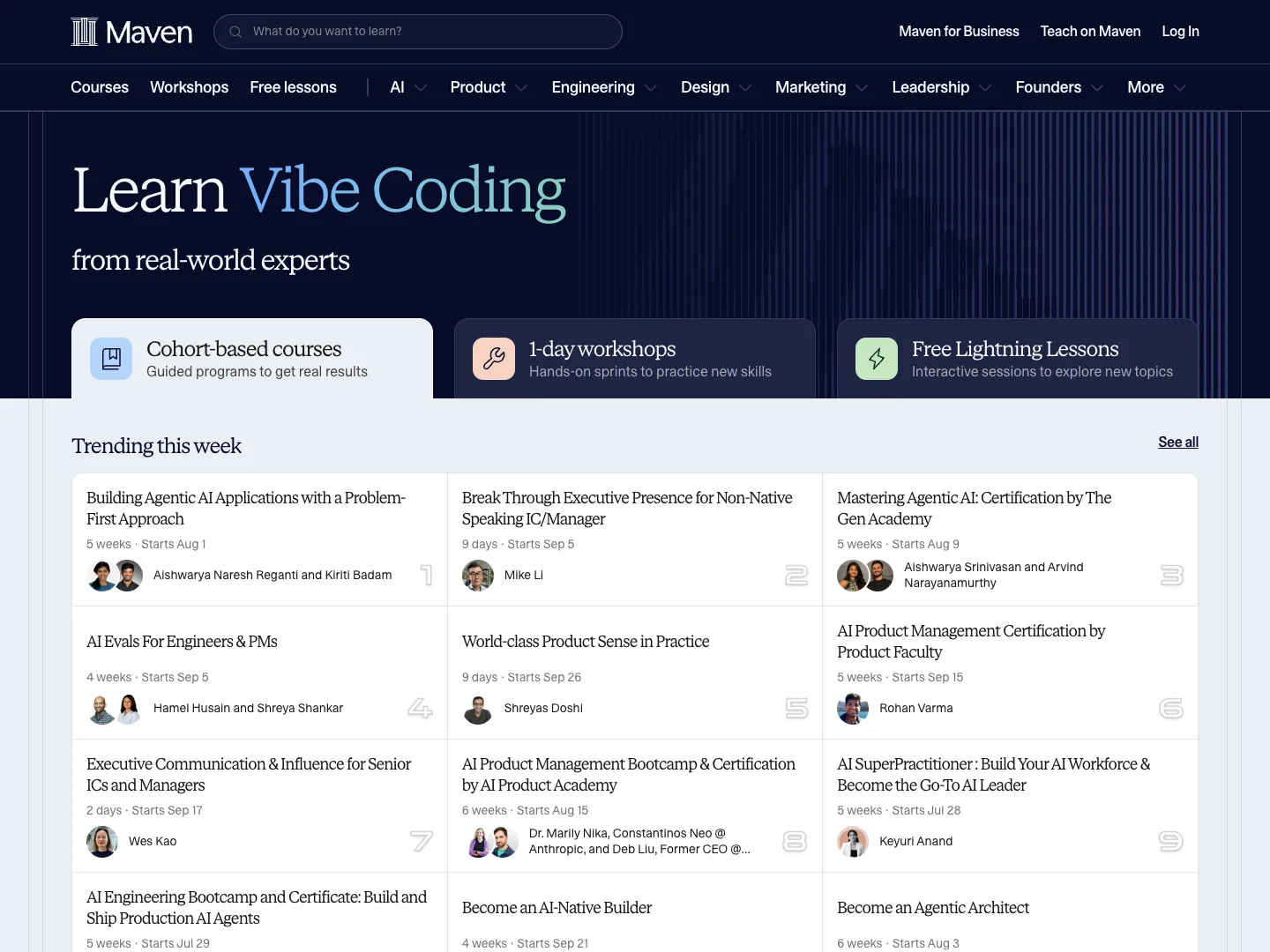Expand the Product category dropdown

489,87
